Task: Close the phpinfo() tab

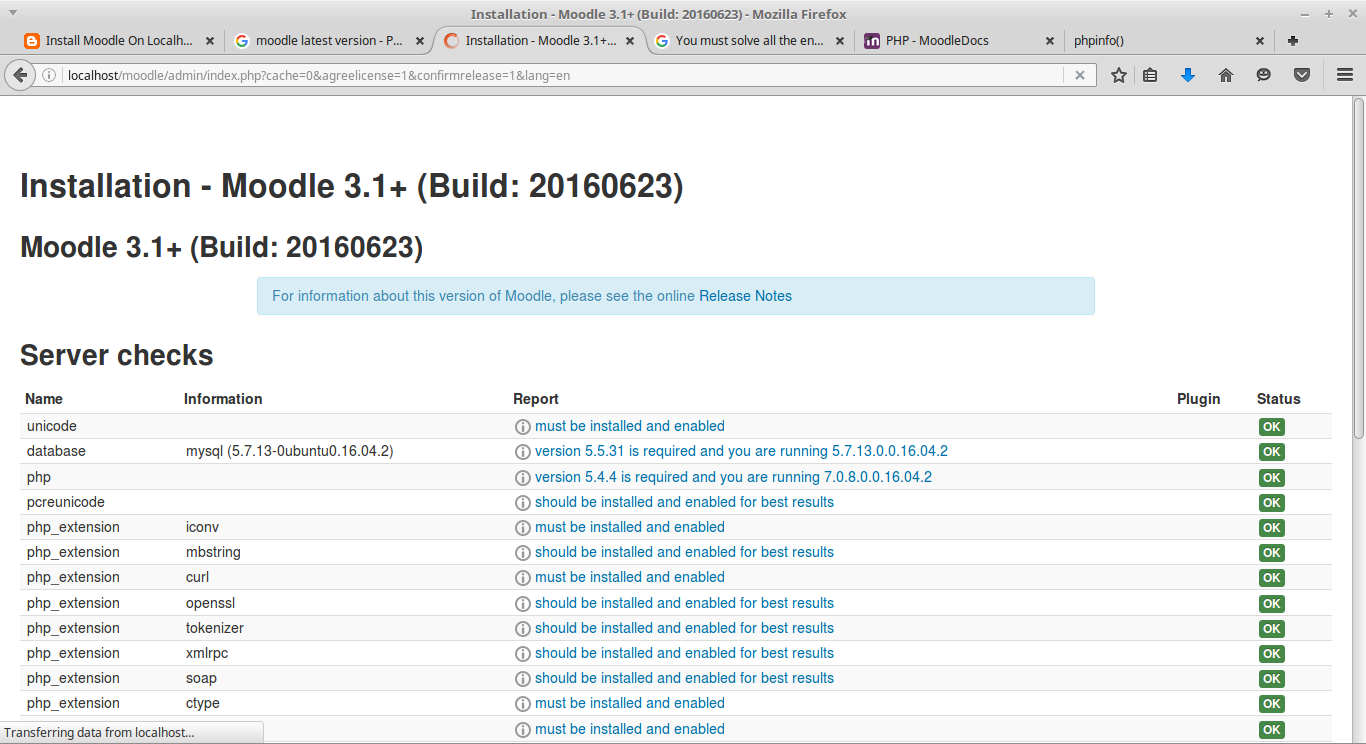Action: [1260, 41]
